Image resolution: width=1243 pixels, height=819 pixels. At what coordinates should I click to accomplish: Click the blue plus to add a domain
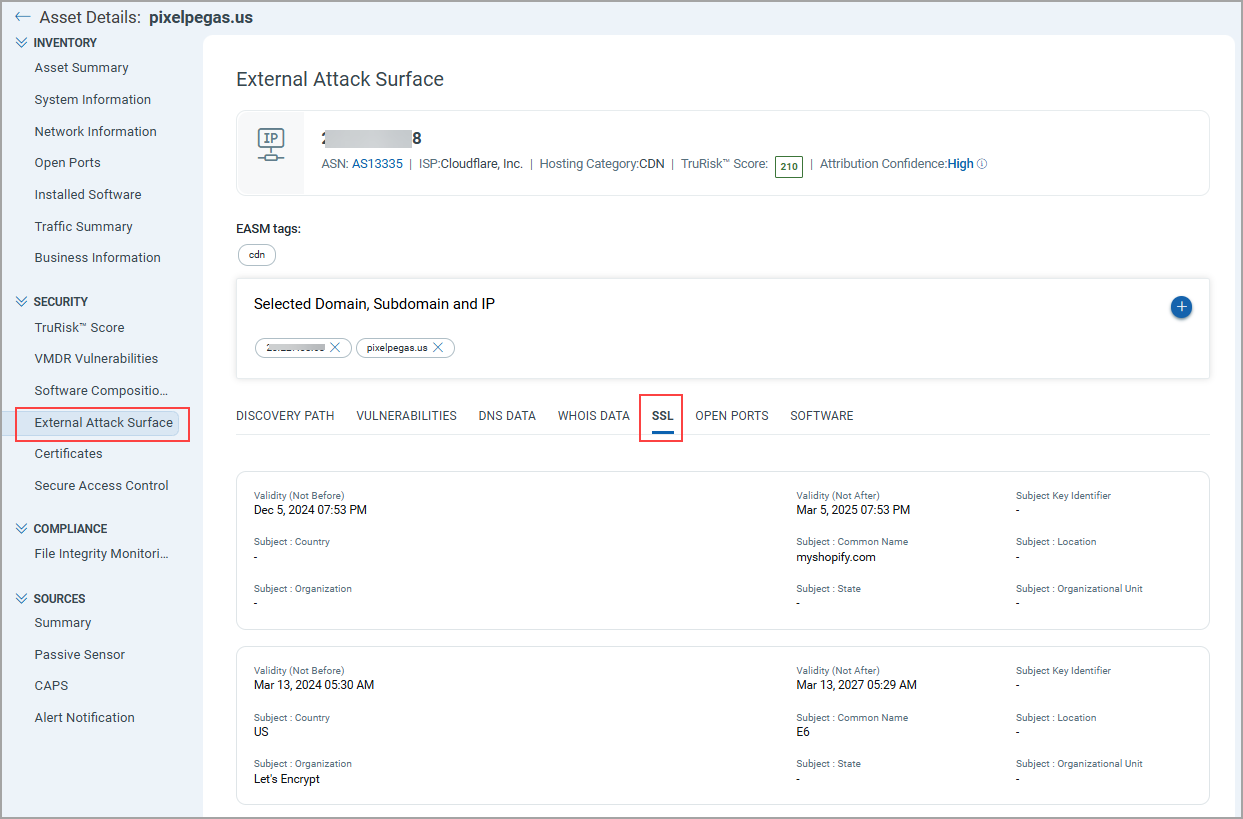tap(1181, 307)
